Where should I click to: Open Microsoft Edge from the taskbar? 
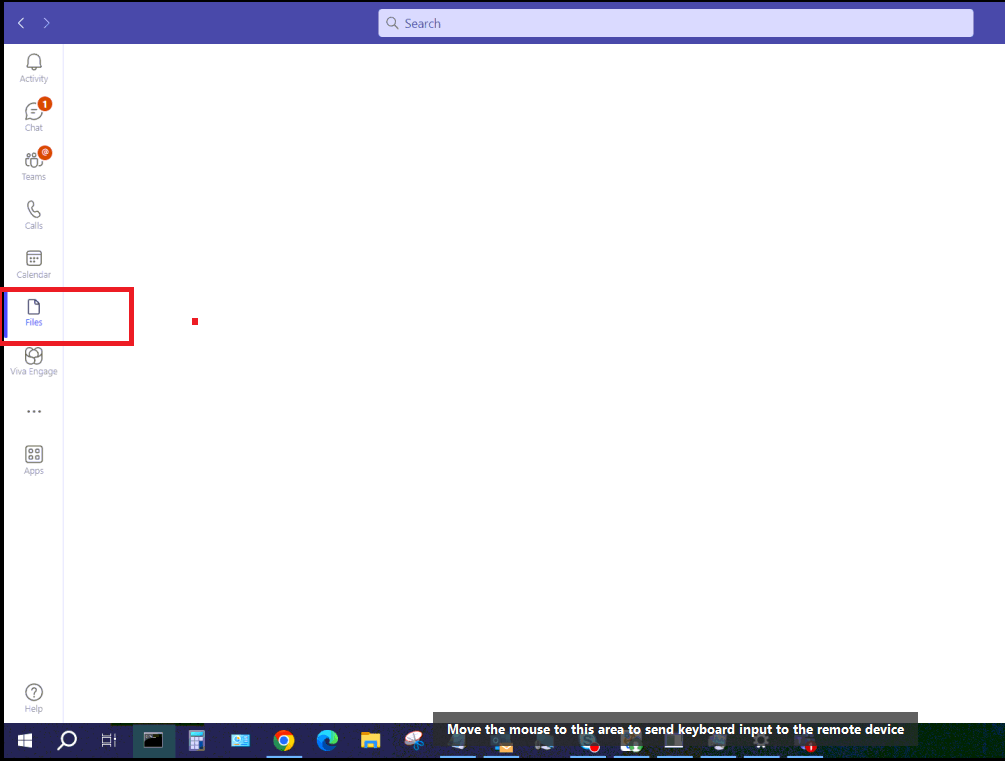pyautogui.click(x=327, y=741)
